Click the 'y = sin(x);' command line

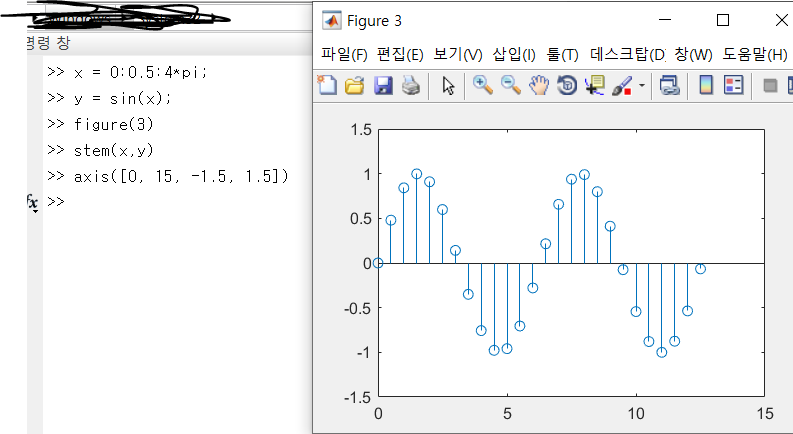[x=122, y=99]
